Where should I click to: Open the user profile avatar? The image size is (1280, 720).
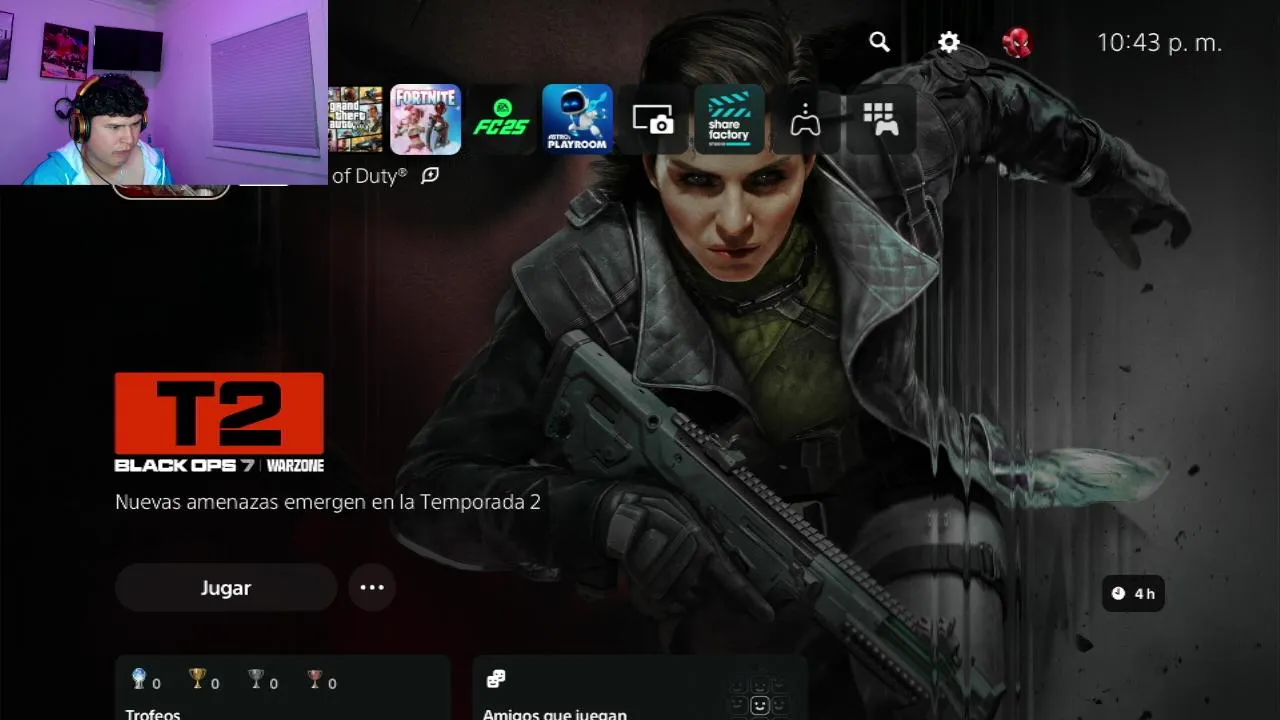pyautogui.click(x=1017, y=42)
